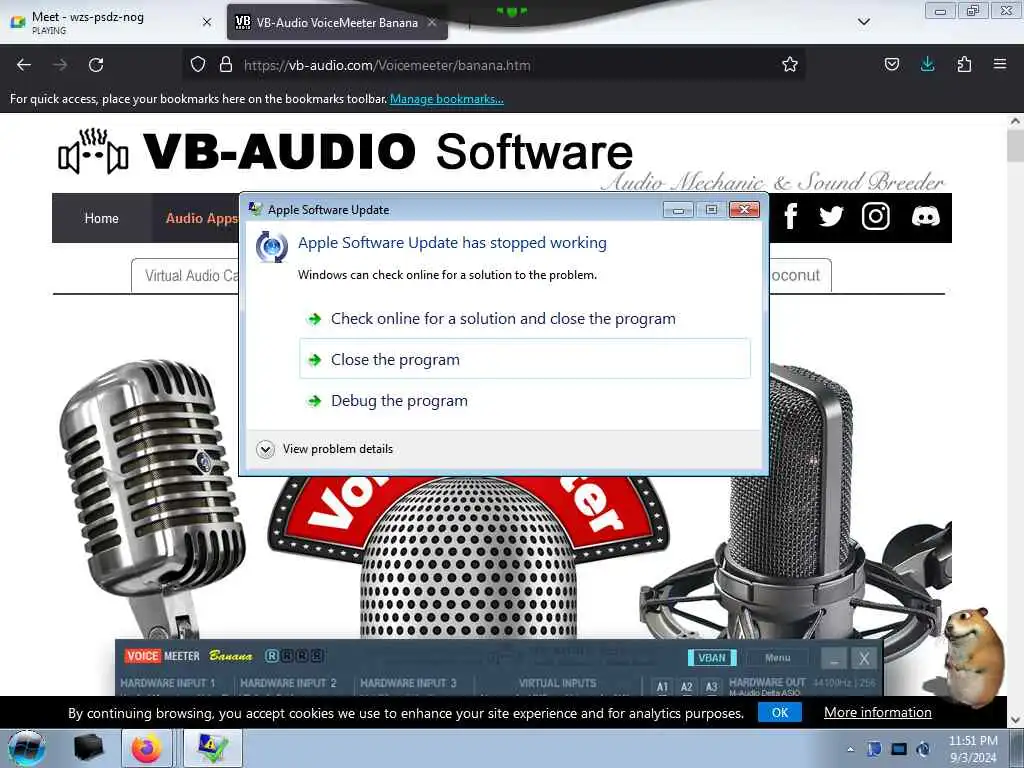Open the Facebook icon on the site header

point(790,216)
